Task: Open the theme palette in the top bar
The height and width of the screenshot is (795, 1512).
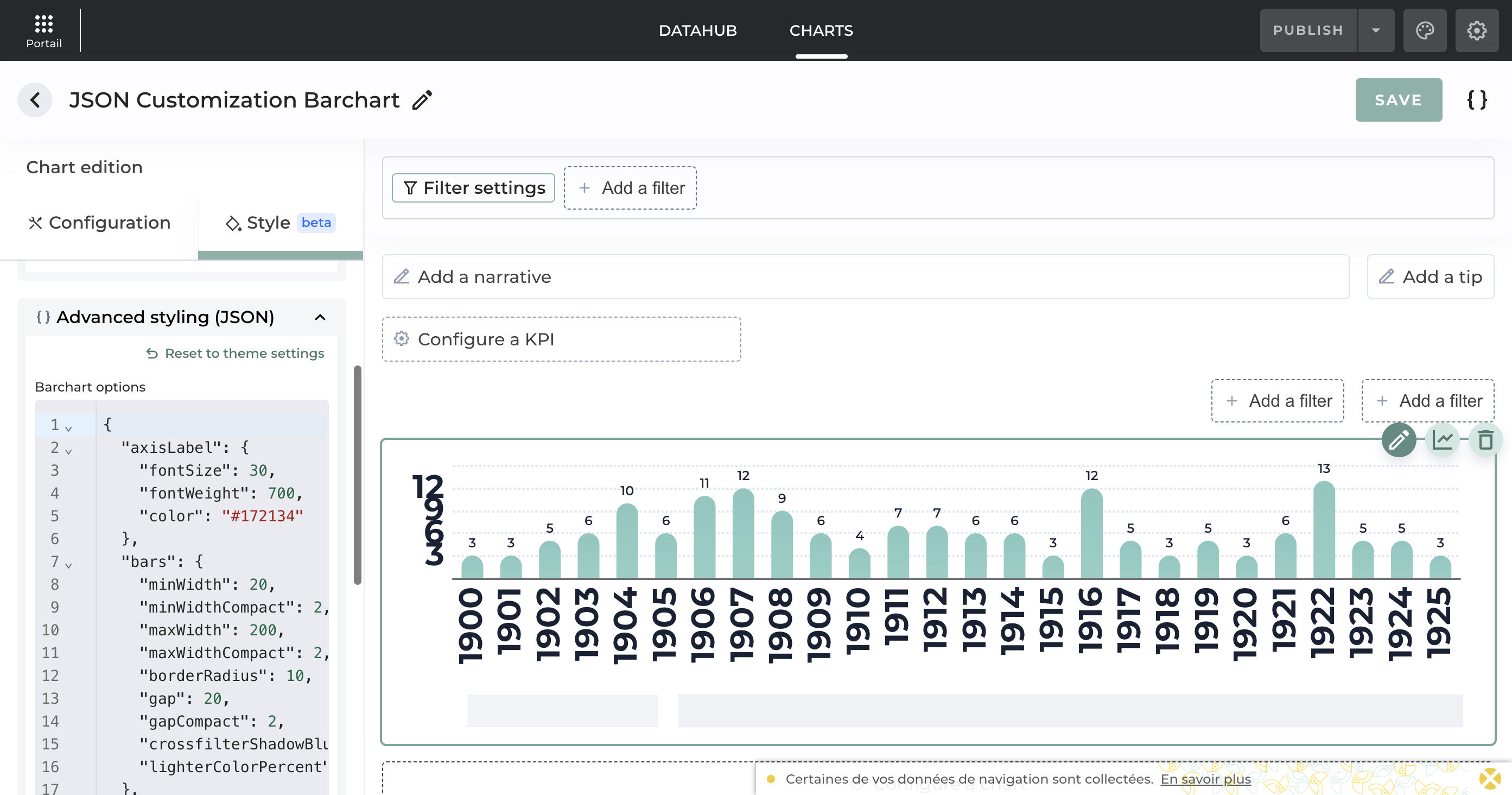Action: click(x=1425, y=30)
